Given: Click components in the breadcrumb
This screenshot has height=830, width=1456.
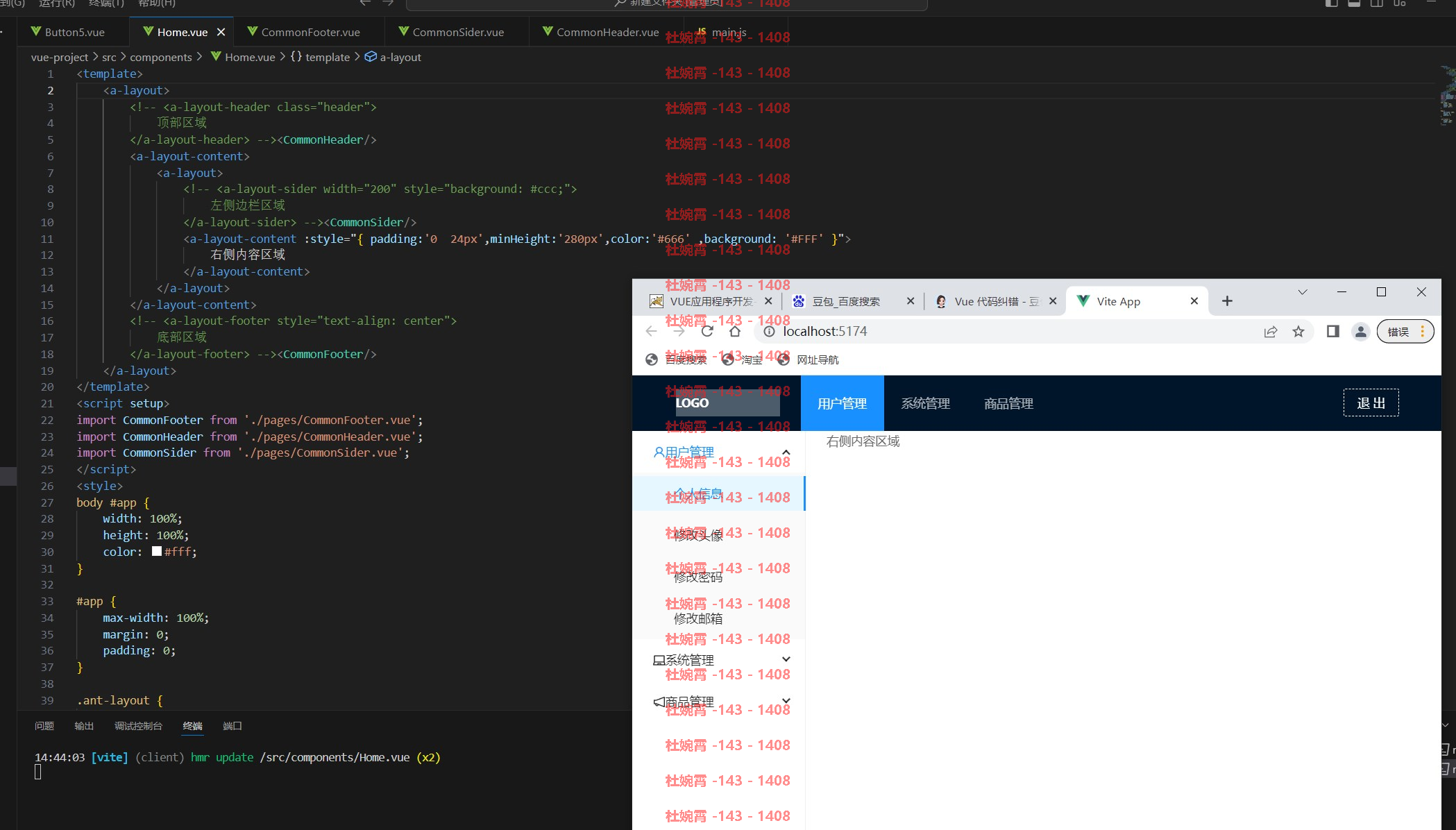Looking at the screenshot, I should (161, 57).
